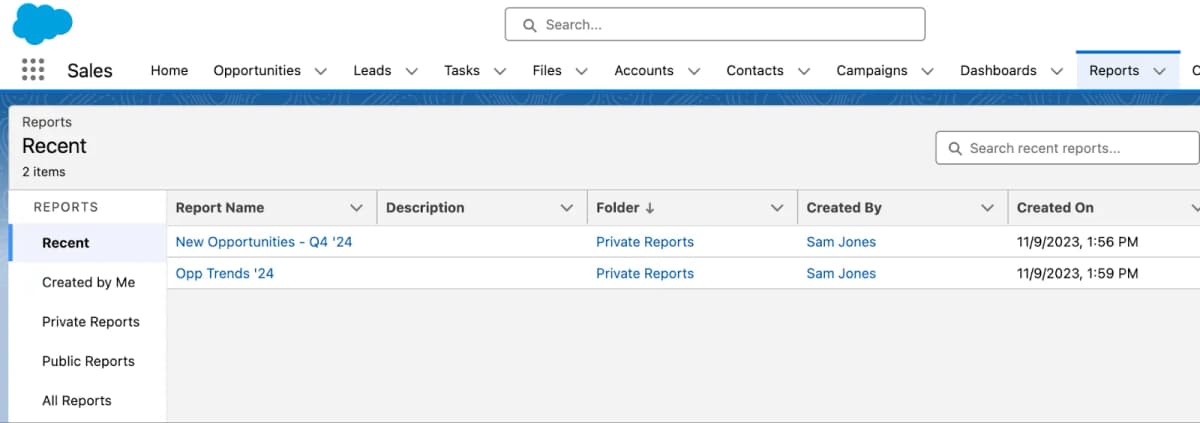
Task: Open the Opportunities tab
Action: click(257, 70)
